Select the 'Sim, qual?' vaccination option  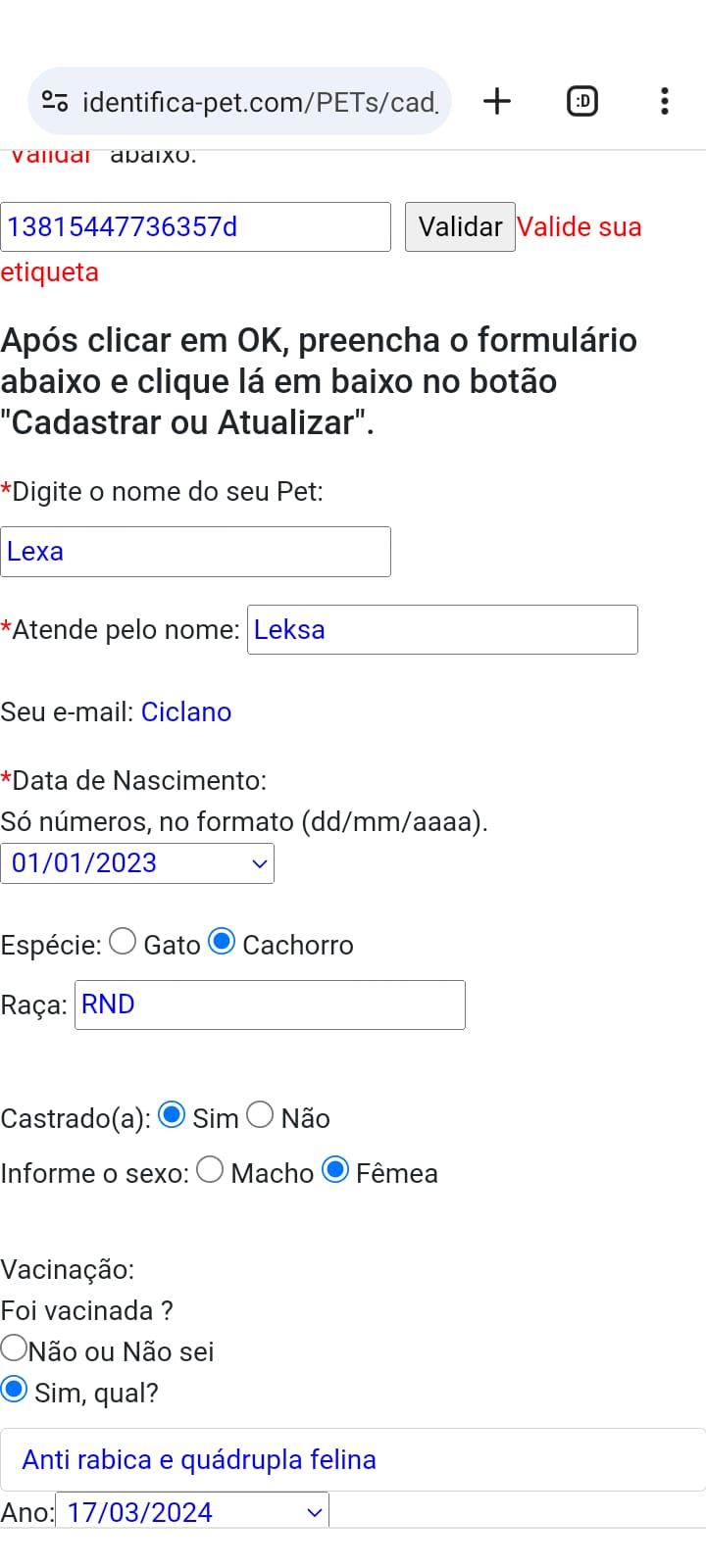(x=14, y=1390)
